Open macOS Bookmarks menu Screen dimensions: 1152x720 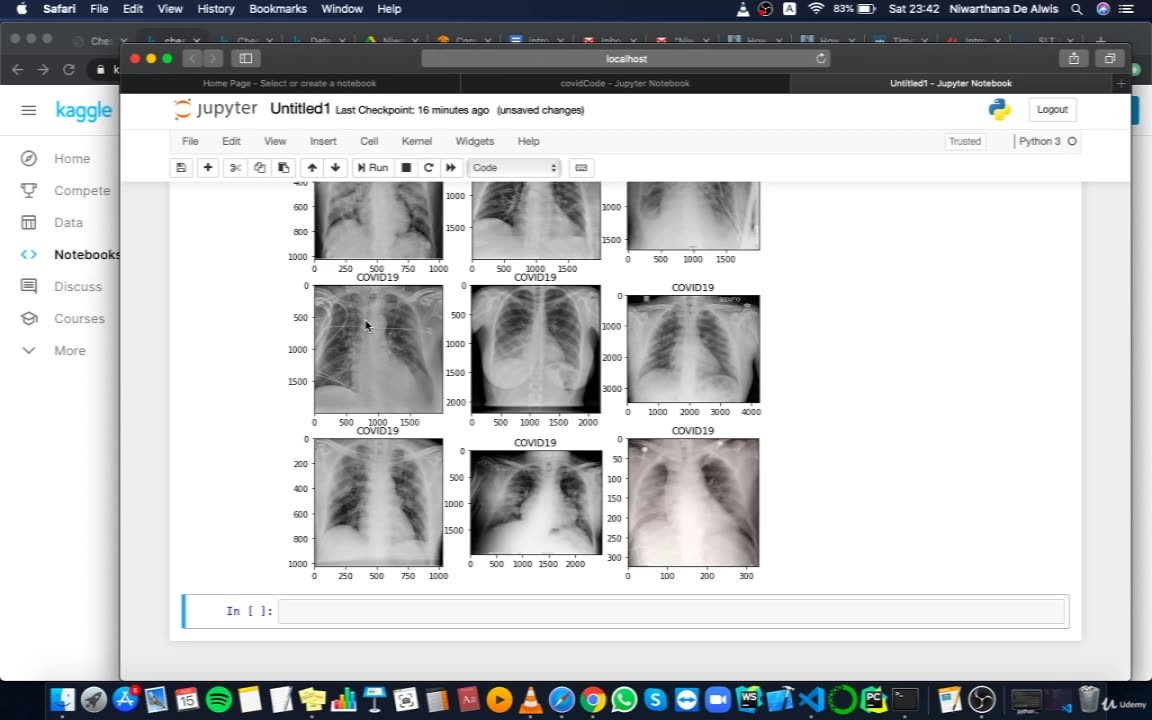point(278,9)
